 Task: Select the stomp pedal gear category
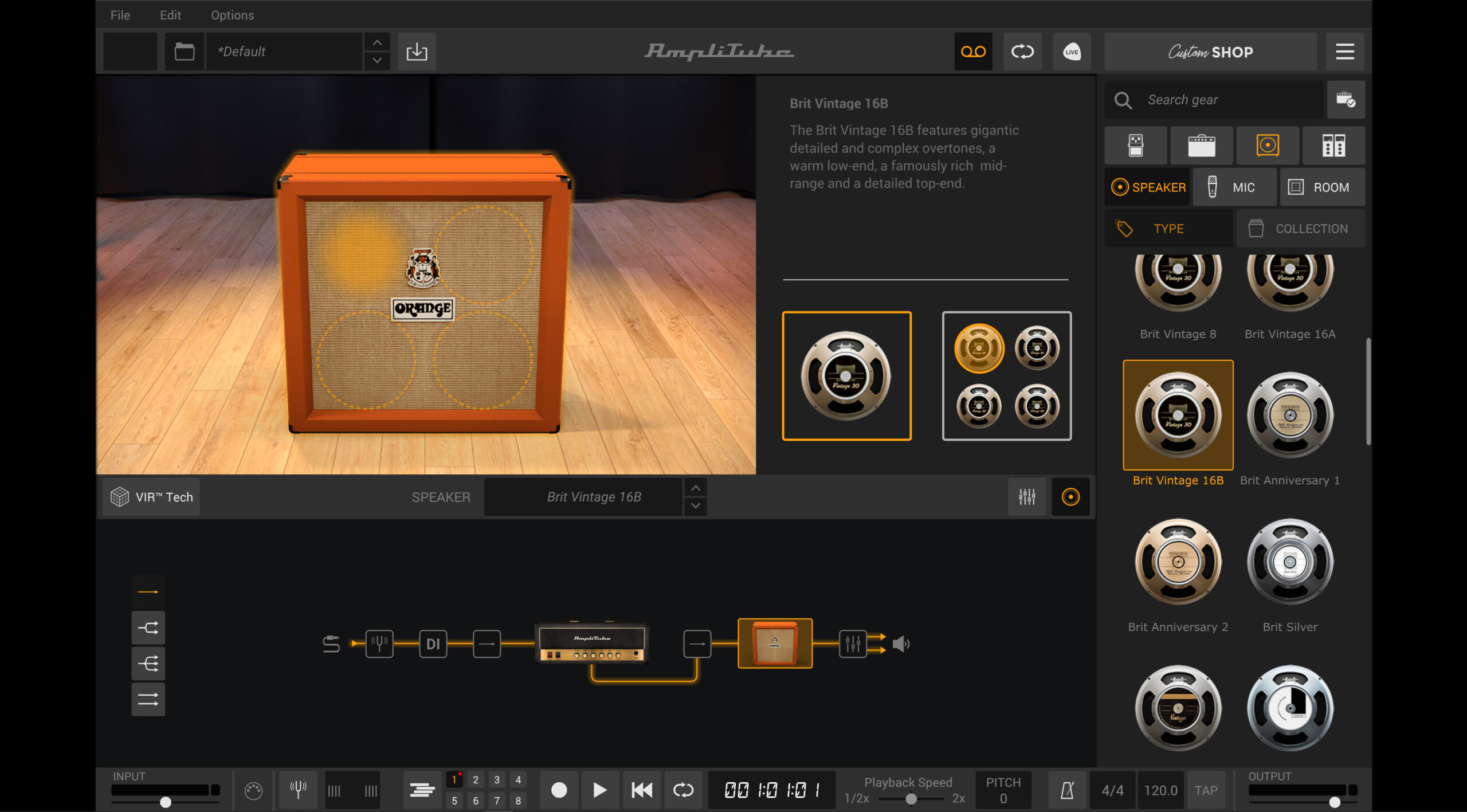point(1135,146)
